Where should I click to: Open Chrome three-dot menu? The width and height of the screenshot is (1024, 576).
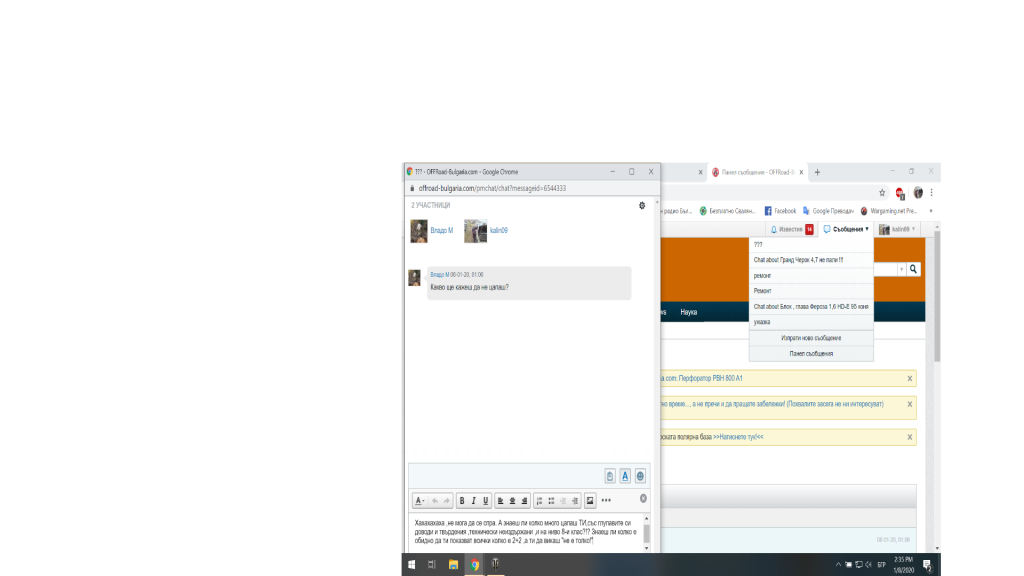click(932, 193)
